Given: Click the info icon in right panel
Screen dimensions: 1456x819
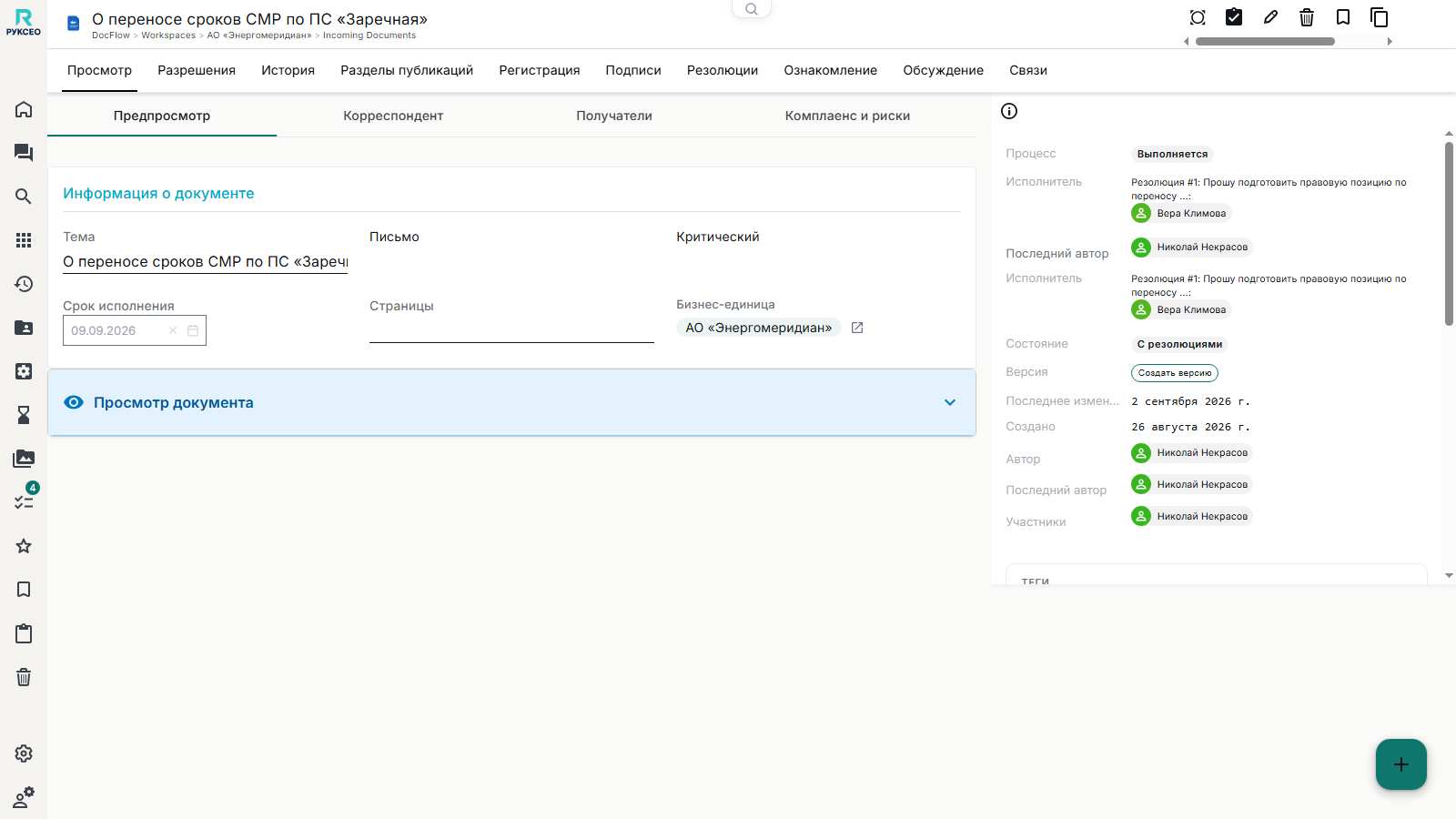Looking at the screenshot, I should [1009, 111].
